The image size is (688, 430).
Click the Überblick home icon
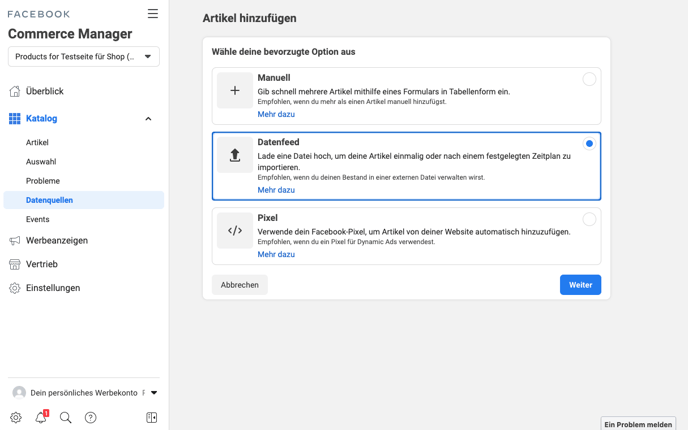(x=14, y=91)
